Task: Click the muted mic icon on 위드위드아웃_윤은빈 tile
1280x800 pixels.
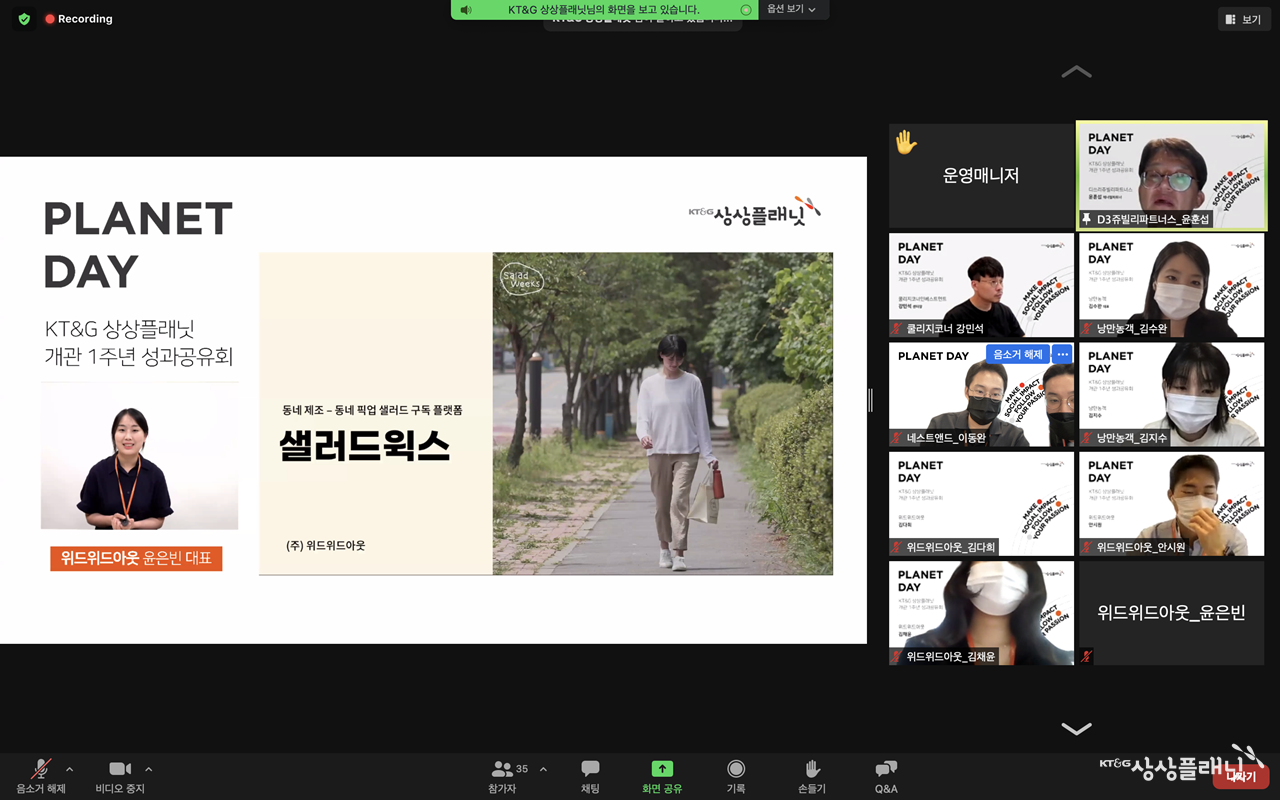Action: point(1087,657)
